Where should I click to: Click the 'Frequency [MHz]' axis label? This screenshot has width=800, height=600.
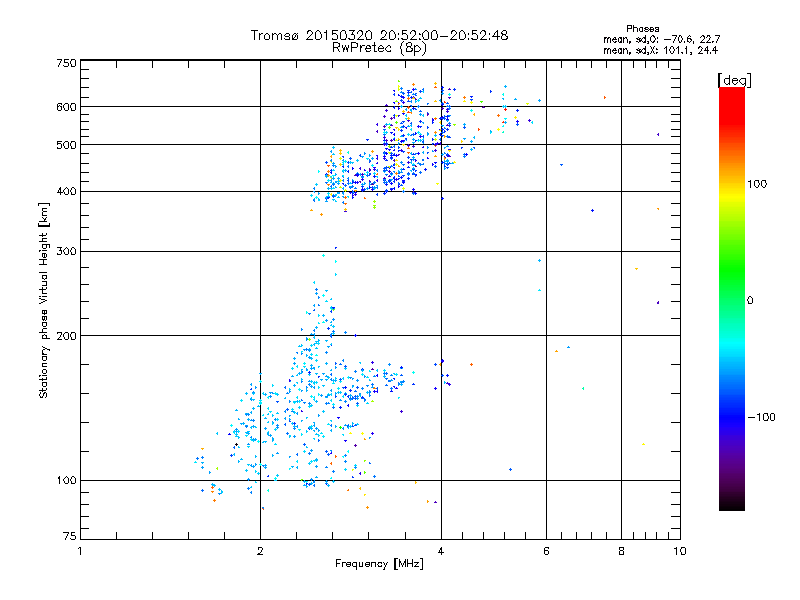379,564
